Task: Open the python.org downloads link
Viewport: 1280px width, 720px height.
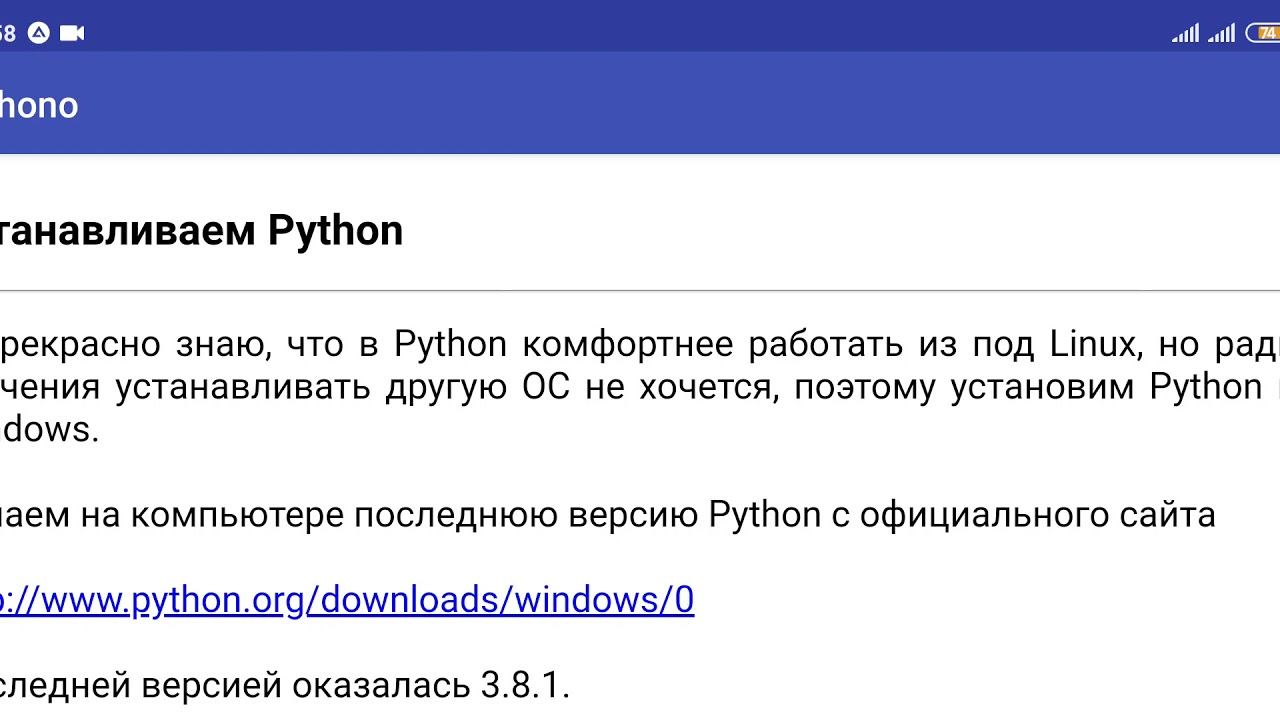Action: [x=346, y=600]
